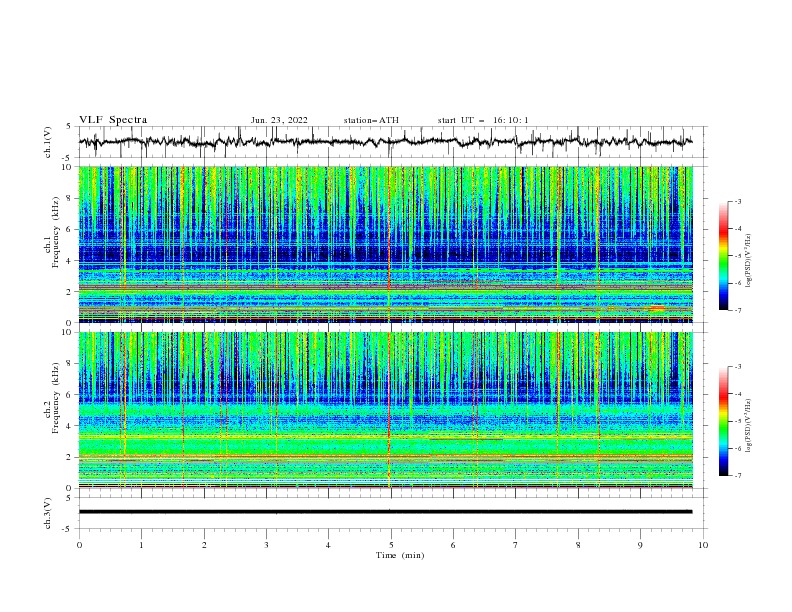
Task: Click time axis tick label "7"
Action: point(516,545)
